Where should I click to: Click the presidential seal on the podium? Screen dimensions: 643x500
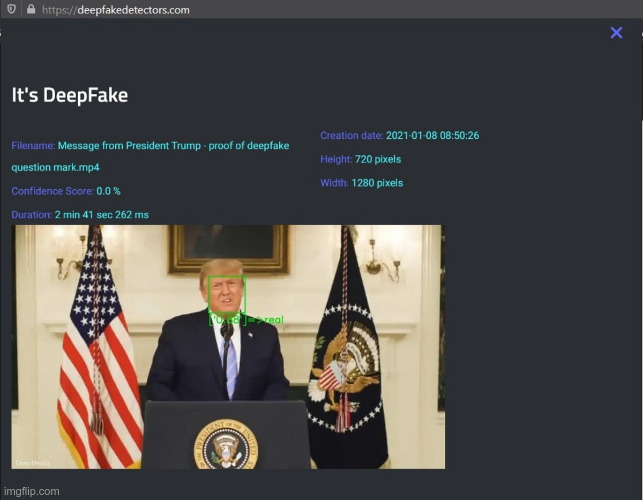click(x=226, y=444)
